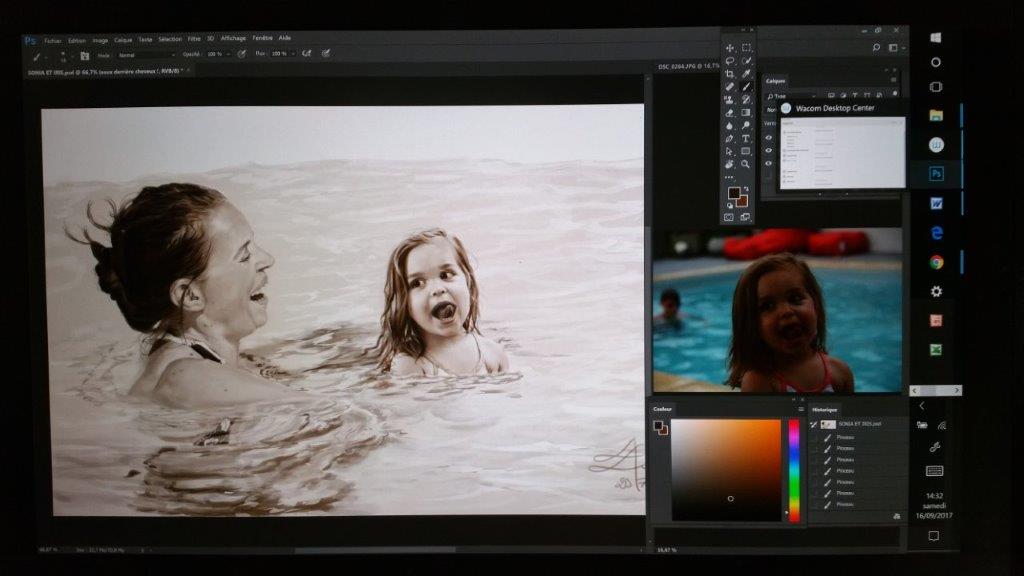
Task: Open the Opacité 100% dropdown arrow
Action: coord(228,54)
